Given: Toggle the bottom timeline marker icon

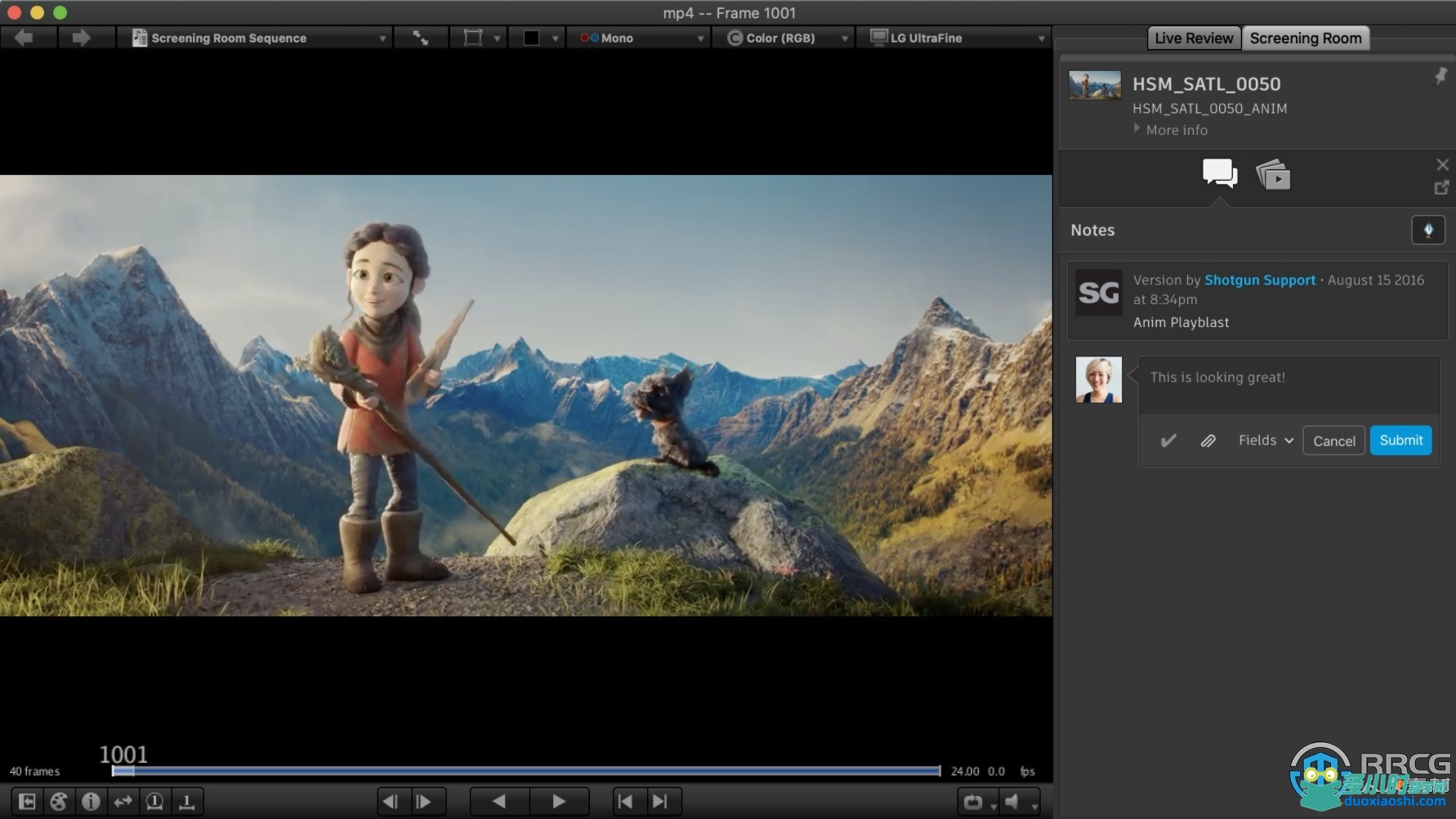Looking at the screenshot, I should [x=186, y=801].
